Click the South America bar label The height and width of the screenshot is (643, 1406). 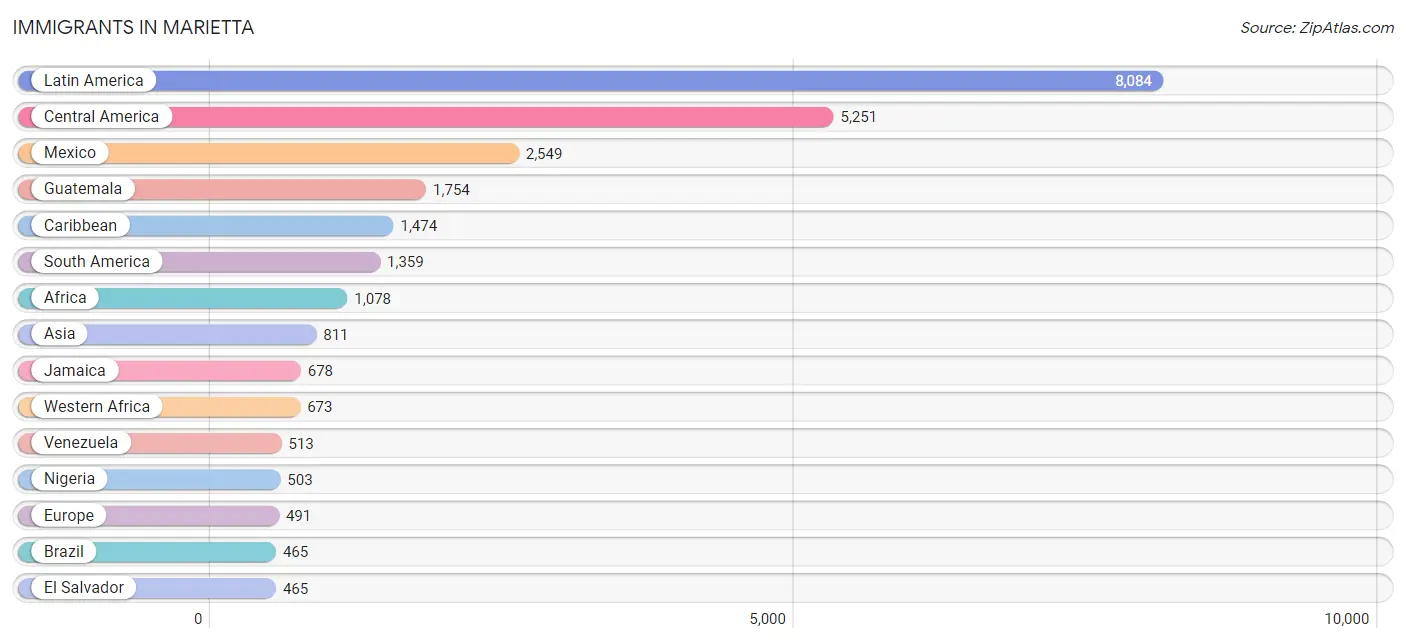[96, 262]
